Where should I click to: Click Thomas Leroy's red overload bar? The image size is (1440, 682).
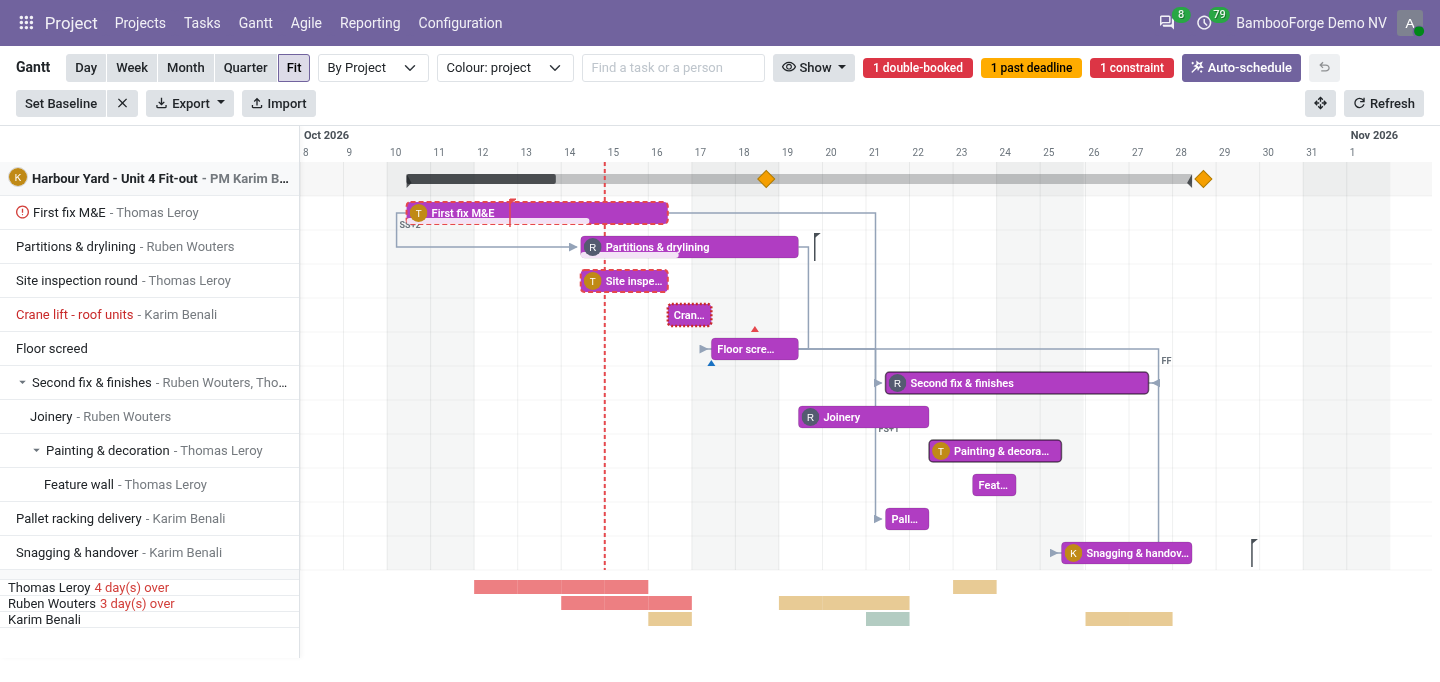point(561,587)
